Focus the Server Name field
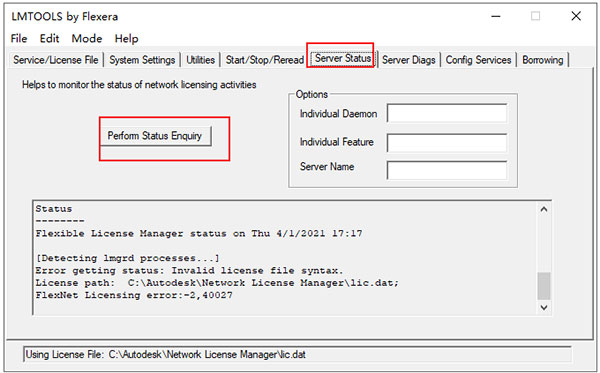Screen dimensions: 600x373 (x=447, y=170)
